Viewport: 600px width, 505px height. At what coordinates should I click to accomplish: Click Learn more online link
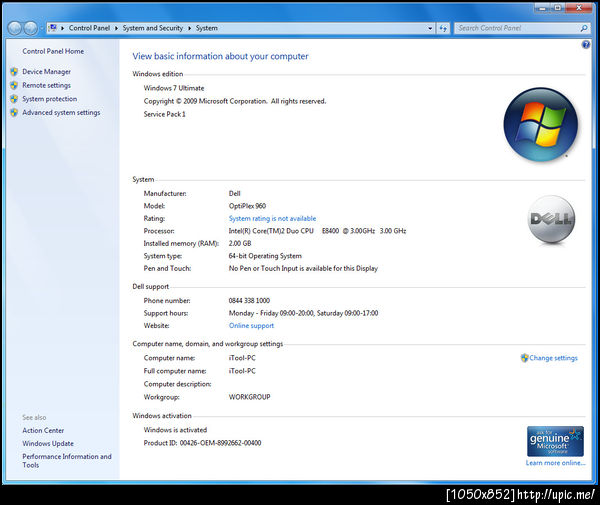[555, 463]
